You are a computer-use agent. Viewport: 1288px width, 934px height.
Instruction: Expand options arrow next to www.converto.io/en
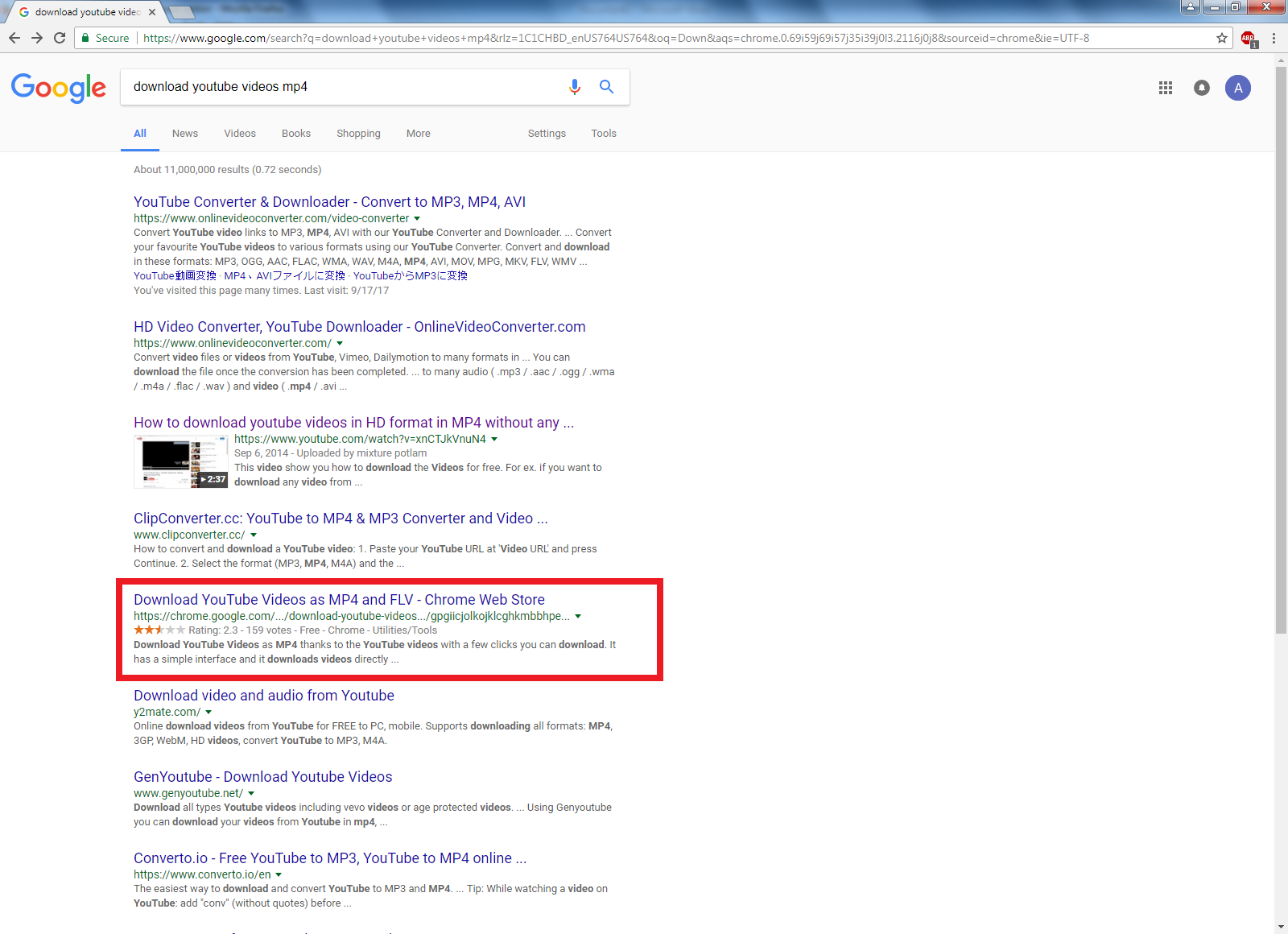279,874
